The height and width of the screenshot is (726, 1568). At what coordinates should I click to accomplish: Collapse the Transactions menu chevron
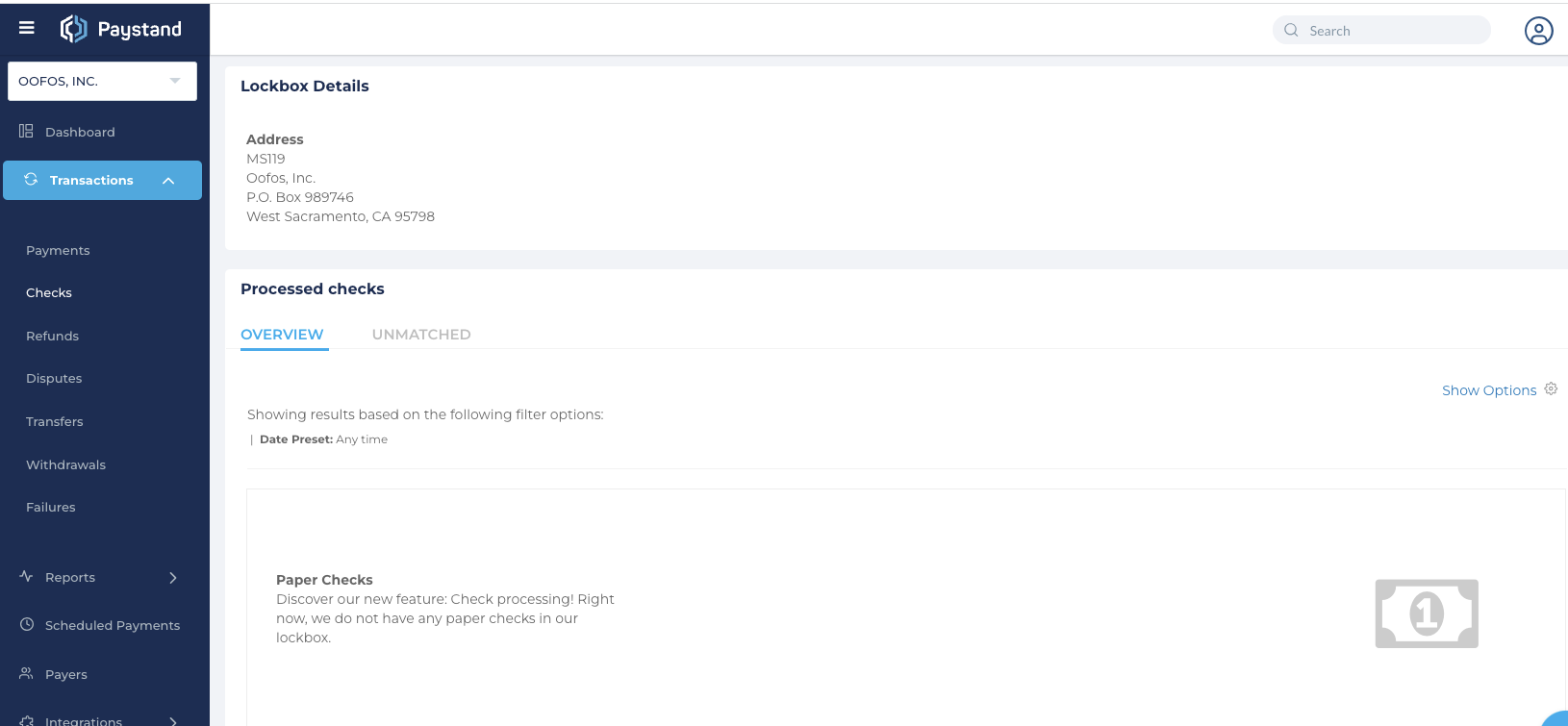(x=168, y=181)
